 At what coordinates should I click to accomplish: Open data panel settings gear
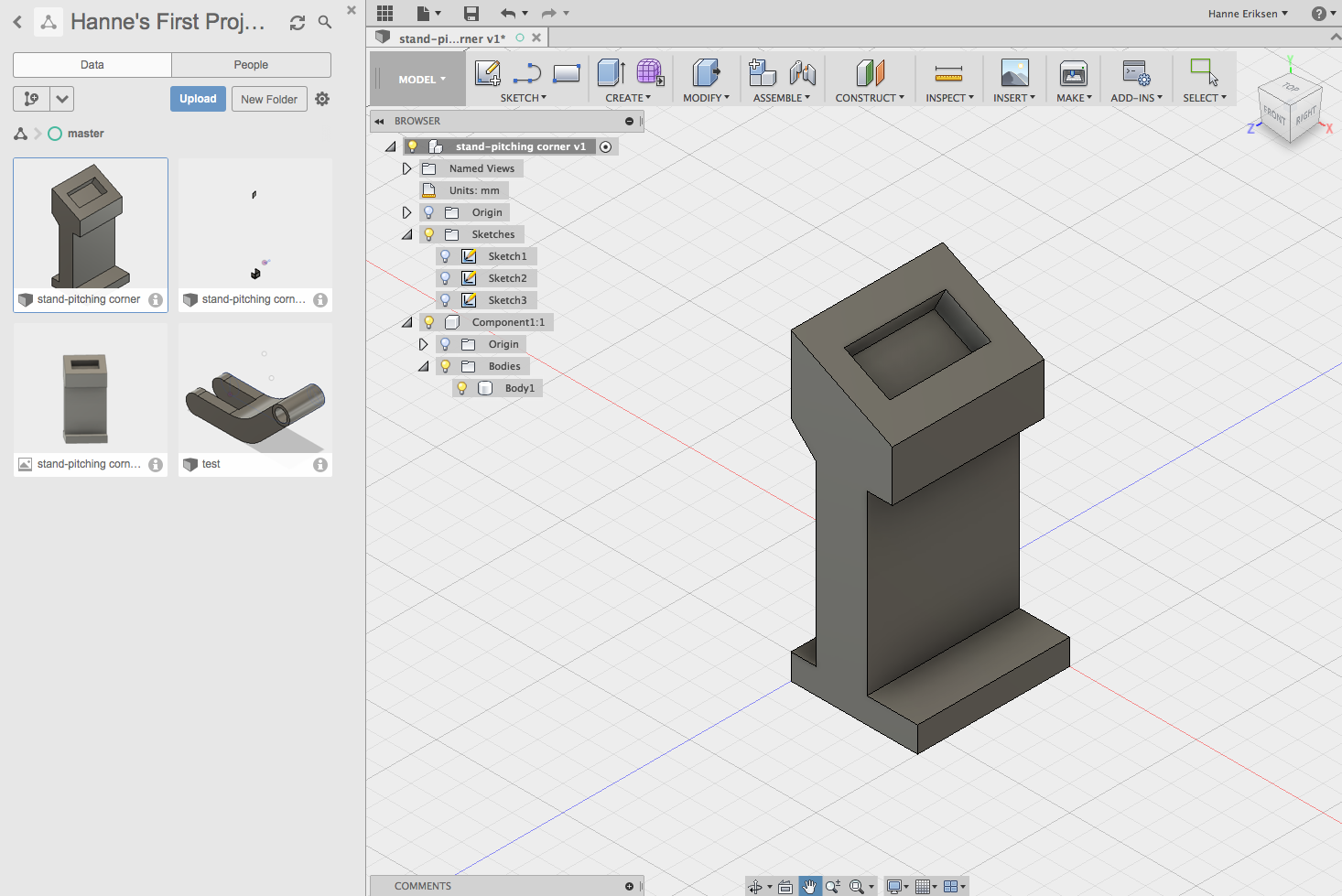[x=322, y=99]
